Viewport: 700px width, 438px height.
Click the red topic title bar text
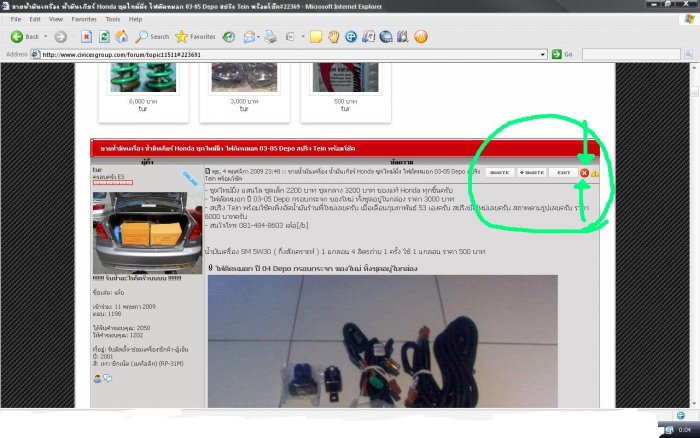coord(227,148)
